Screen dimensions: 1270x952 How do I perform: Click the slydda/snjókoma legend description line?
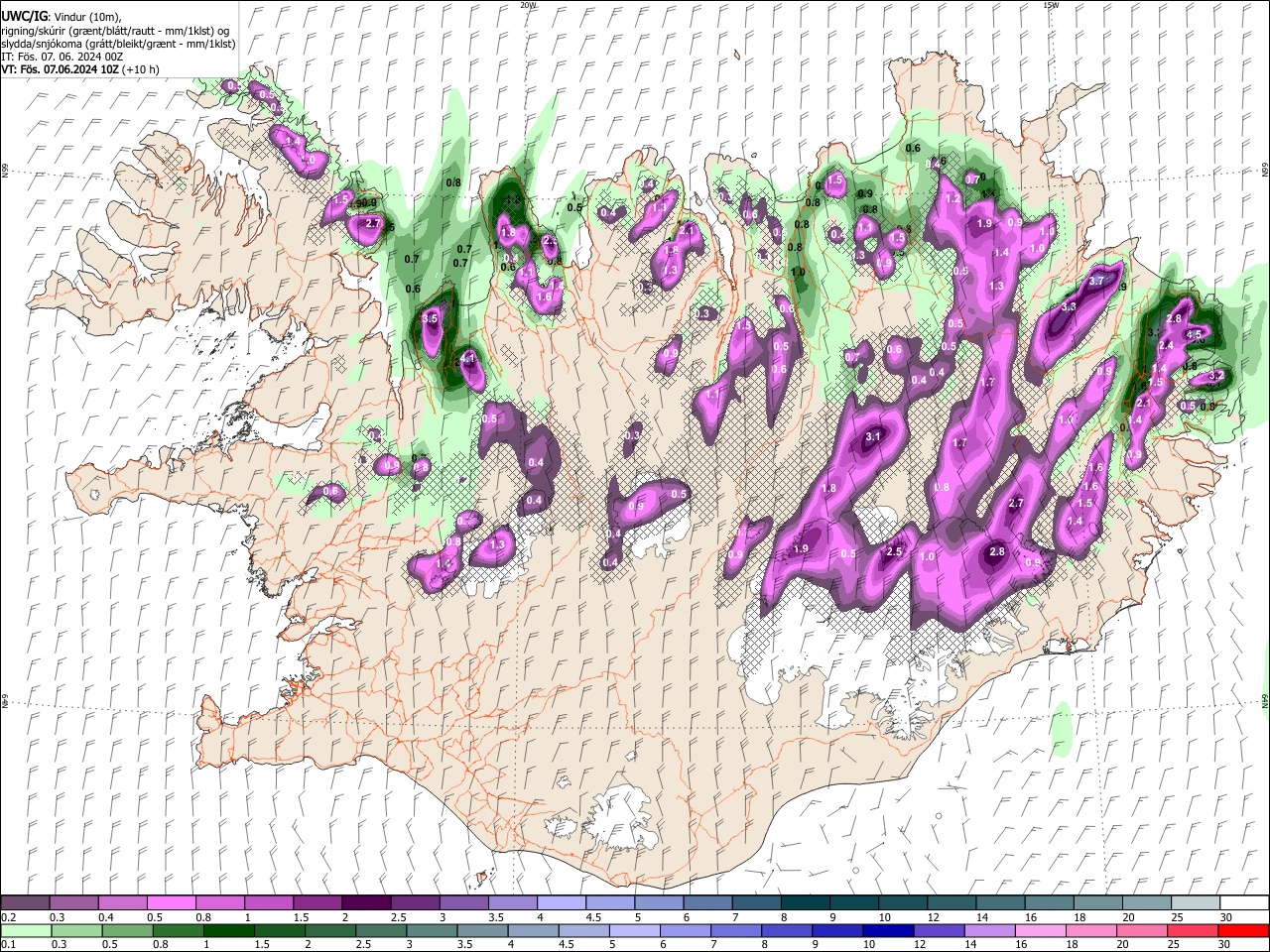coord(118,44)
